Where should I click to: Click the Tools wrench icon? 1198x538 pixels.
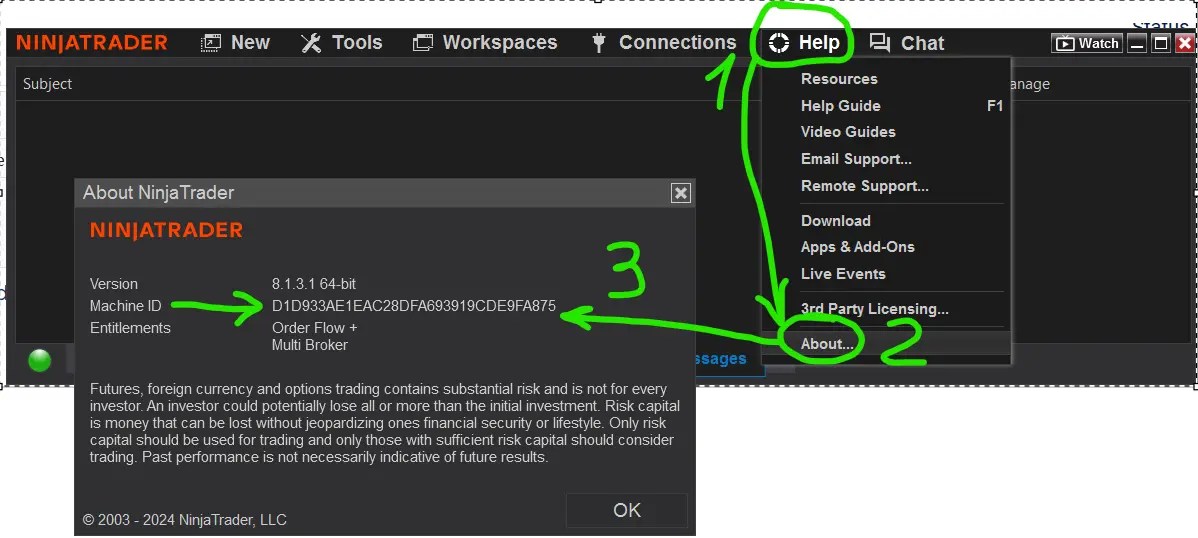(311, 43)
